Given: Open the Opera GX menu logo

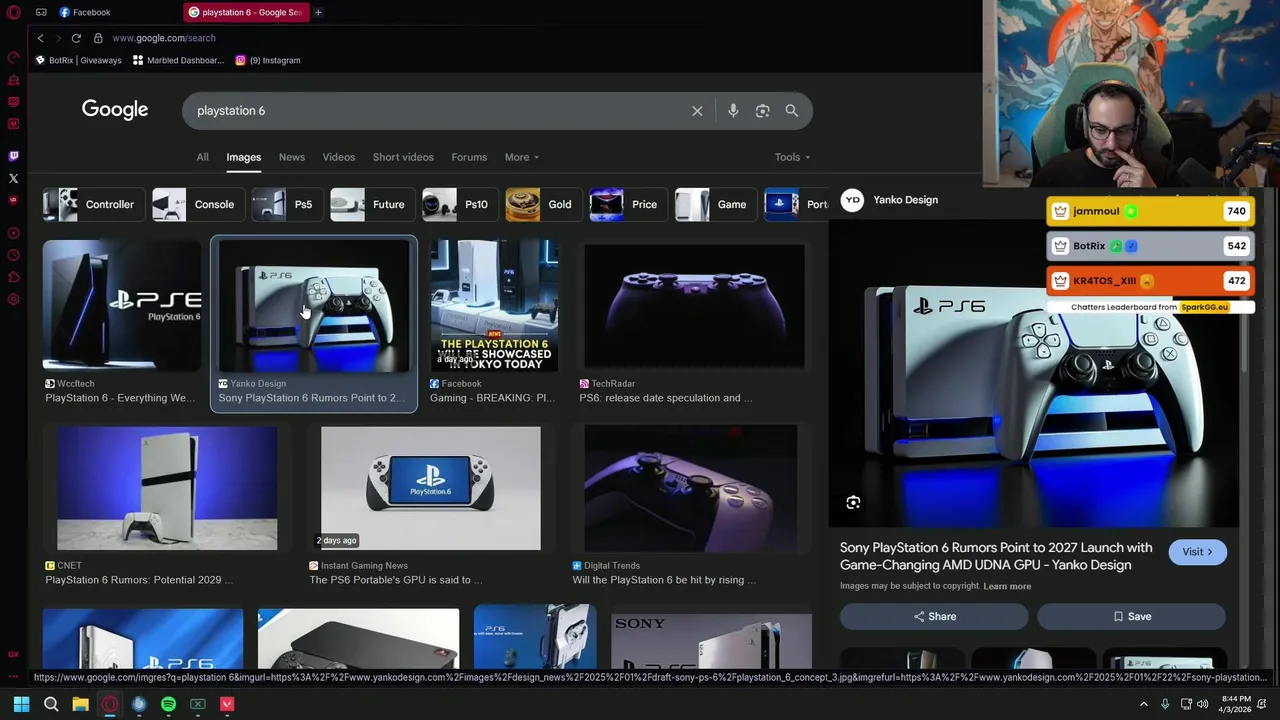Looking at the screenshot, I should click(x=13, y=12).
